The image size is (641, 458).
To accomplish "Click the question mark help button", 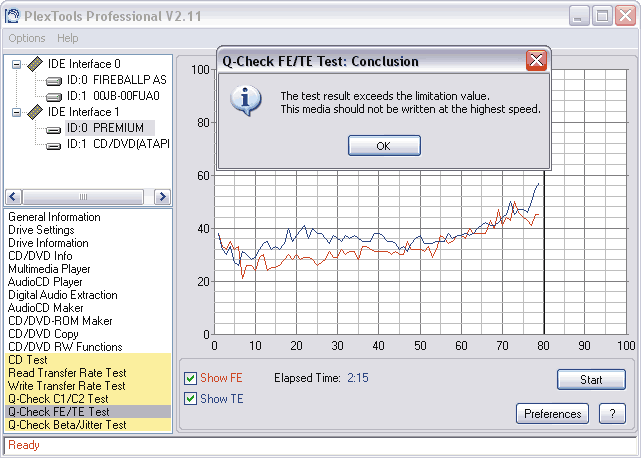I will pyautogui.click(x=612, y=413).
